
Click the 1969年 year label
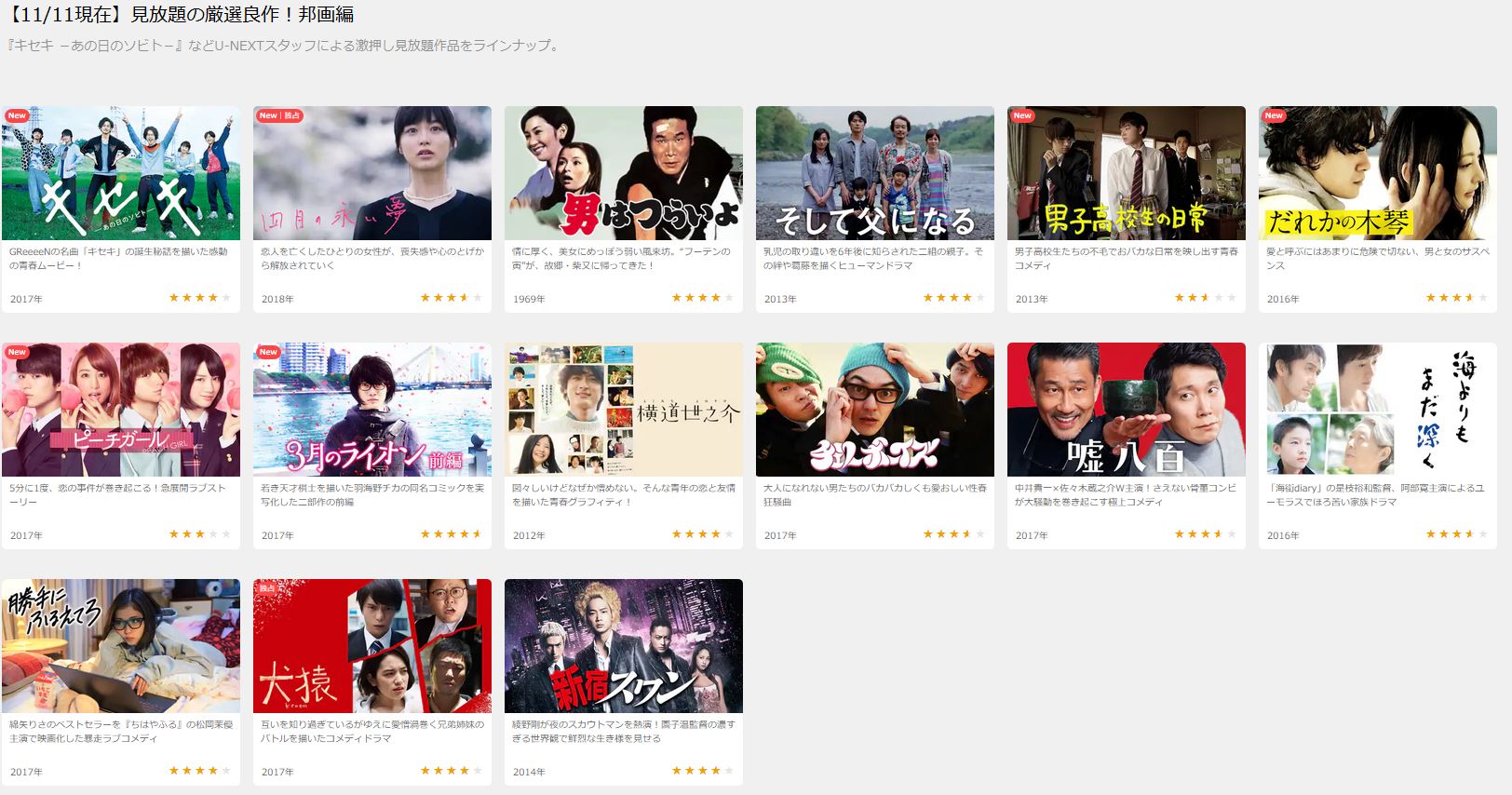point(529,299)
